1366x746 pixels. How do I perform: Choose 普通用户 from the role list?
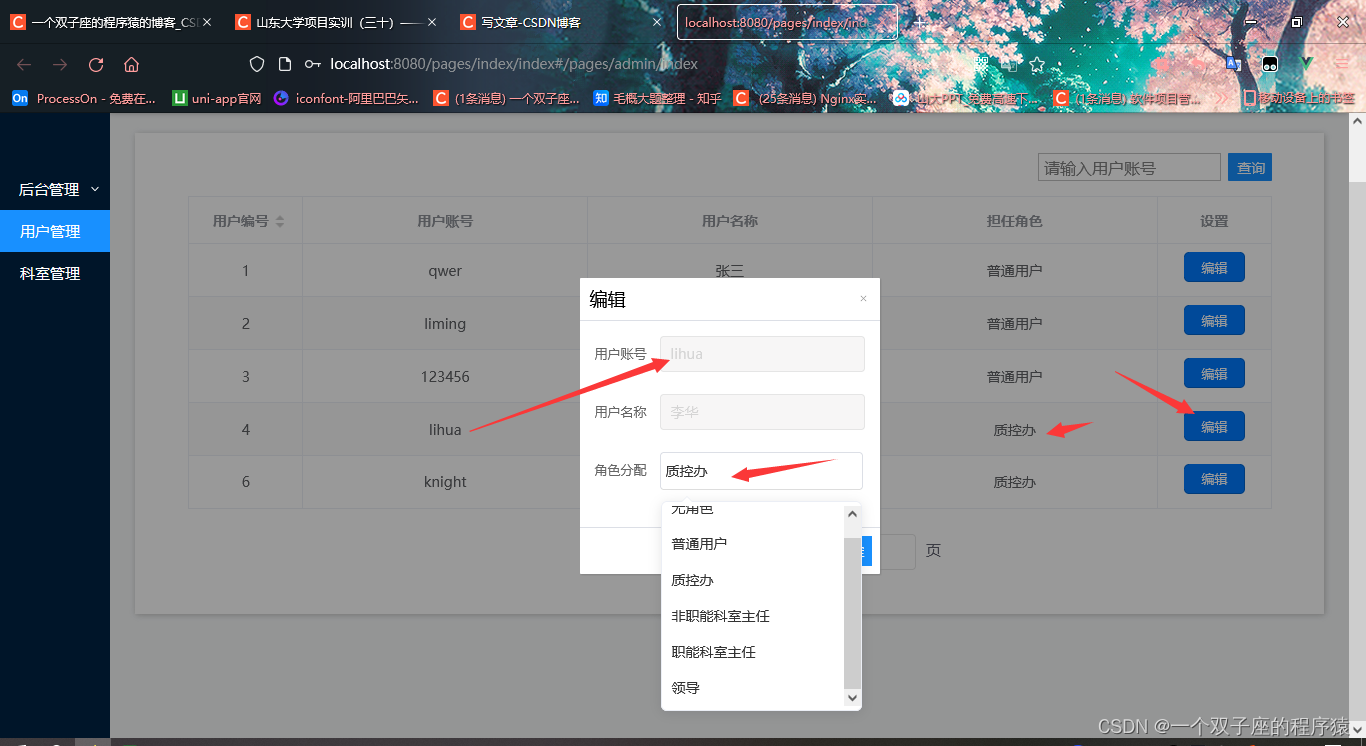(753, 544)
